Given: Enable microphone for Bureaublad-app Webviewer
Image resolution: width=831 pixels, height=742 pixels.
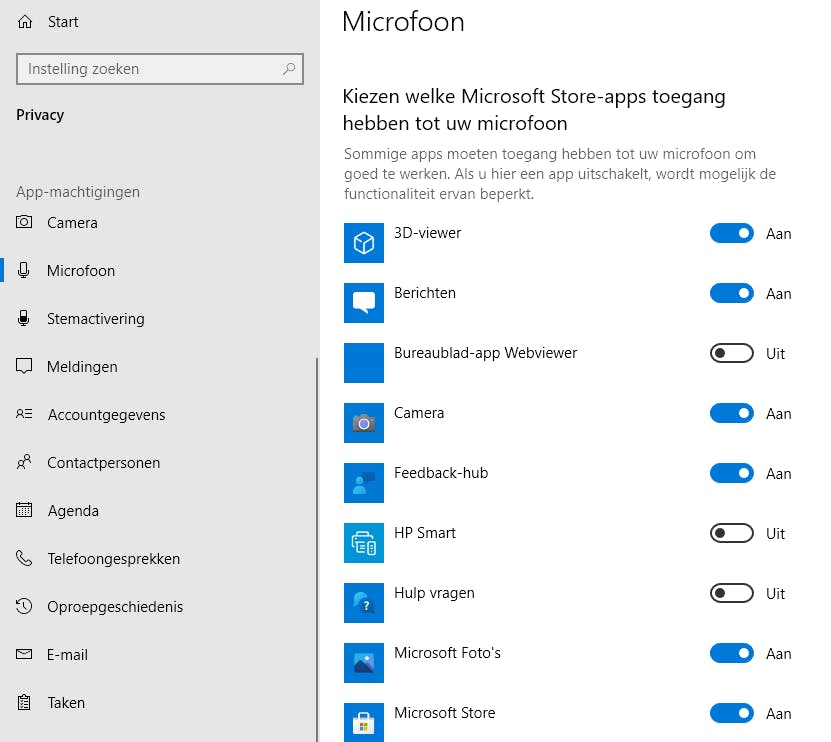Looking at the screenshot, I should click(731, 353).
